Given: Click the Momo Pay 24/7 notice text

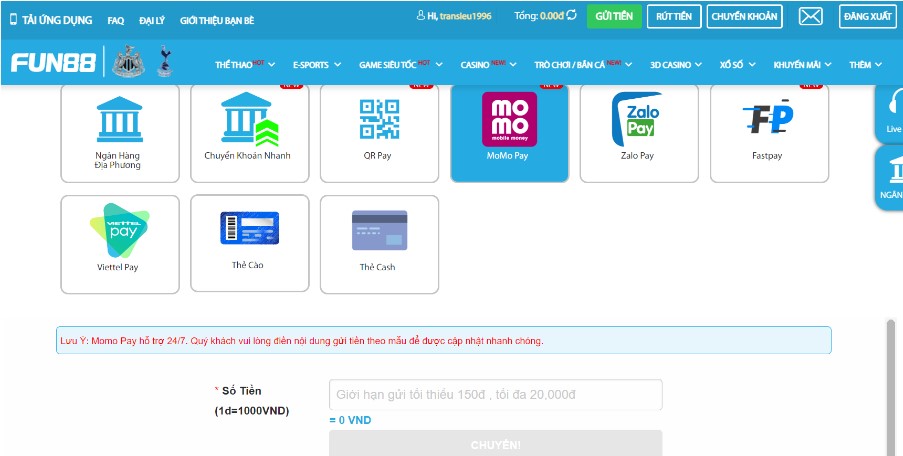Looking at the screenshot, I should [x=302, y=341].
